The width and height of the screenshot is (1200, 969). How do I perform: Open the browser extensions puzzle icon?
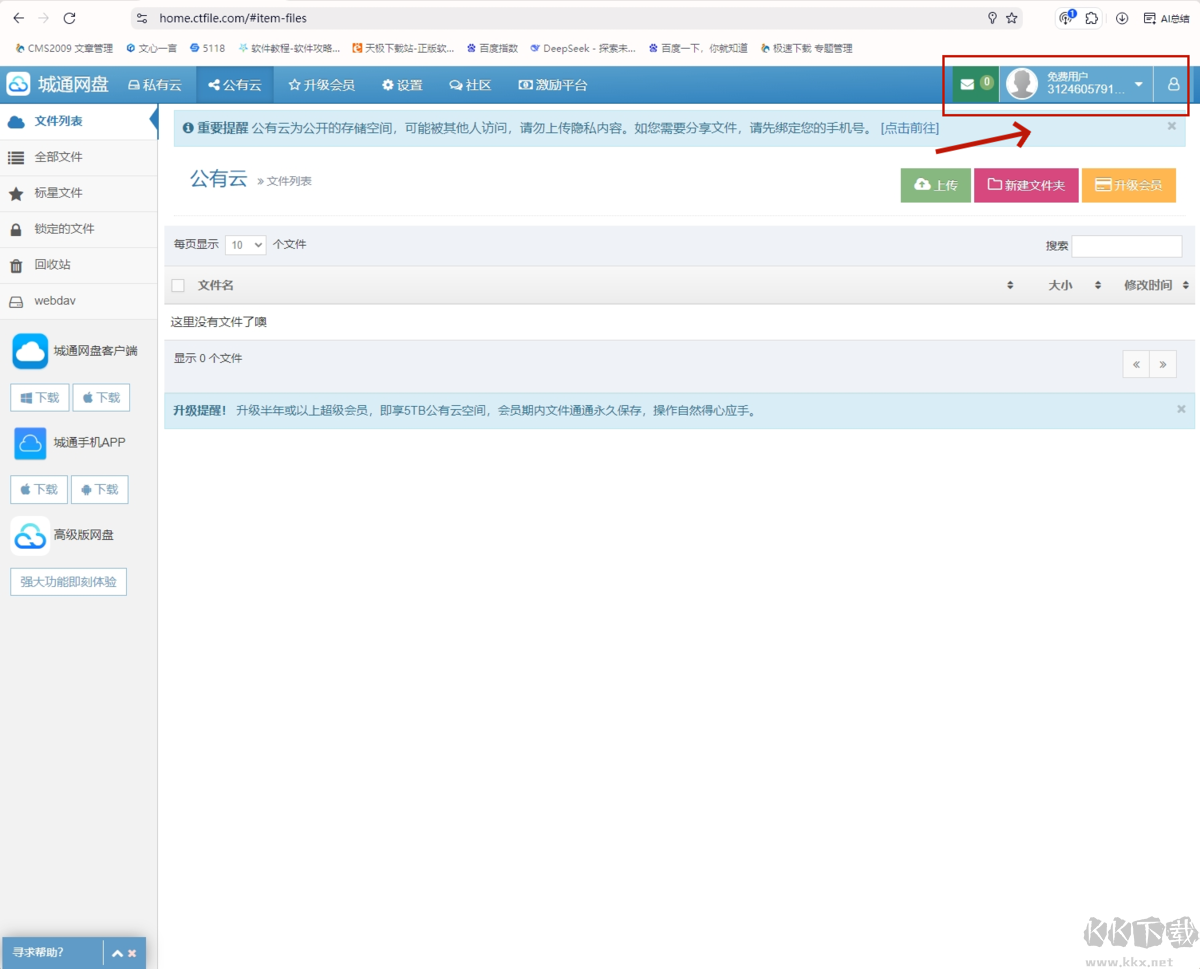pyautogui.click(x=1092, y=18)
